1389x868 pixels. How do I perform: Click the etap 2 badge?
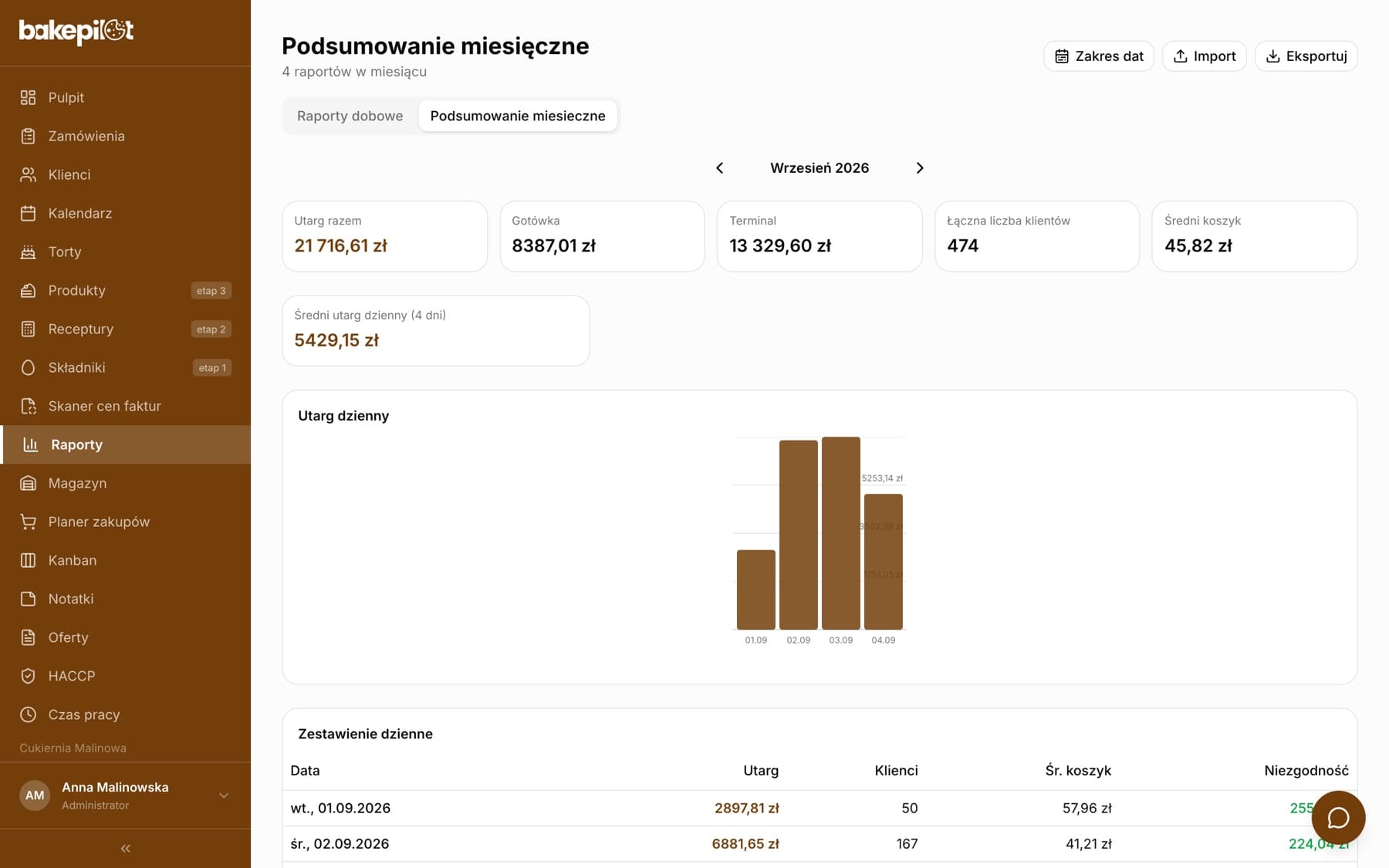pos(211,329)
